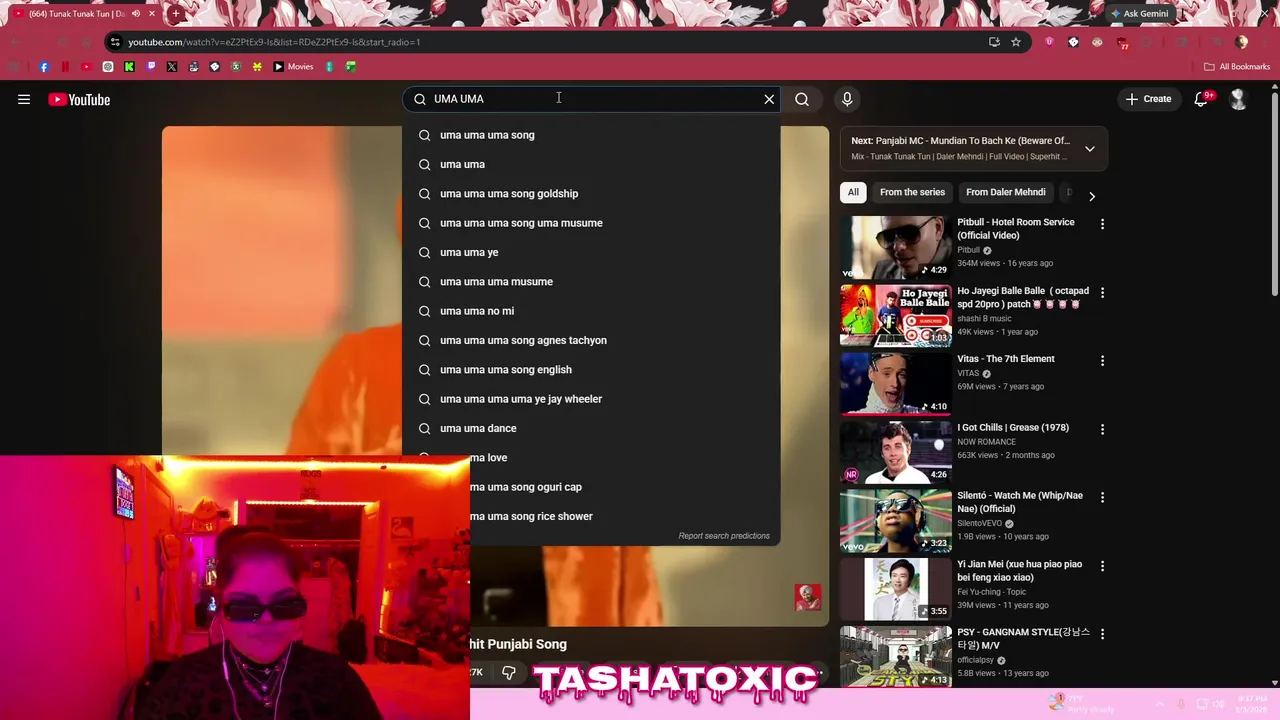1280x720 pixels.
Task: Open Vitas The 7th Element video title
Action: coord(1006,359)
